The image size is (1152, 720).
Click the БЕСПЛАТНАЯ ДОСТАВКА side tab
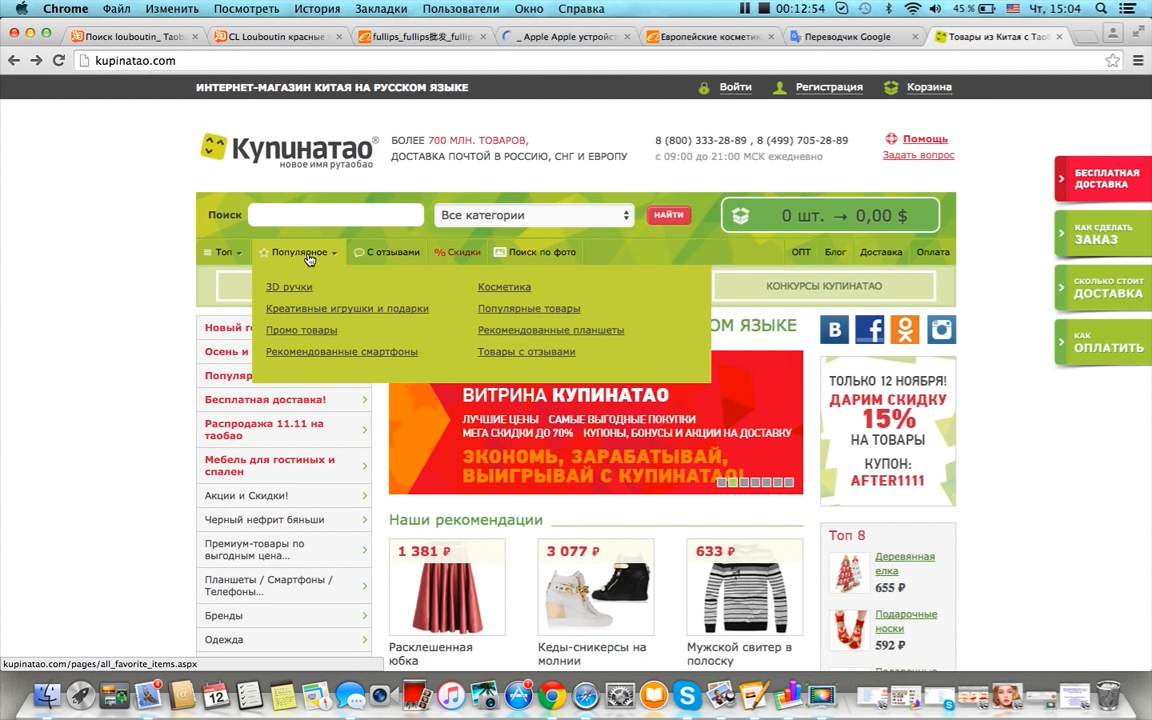(x=1103, y=179)
